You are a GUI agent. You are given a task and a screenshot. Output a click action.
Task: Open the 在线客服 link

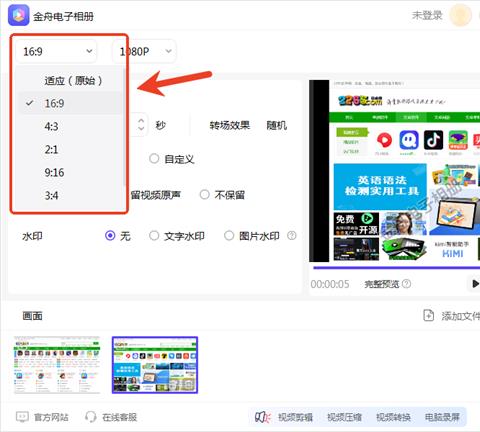coord(119,417)
